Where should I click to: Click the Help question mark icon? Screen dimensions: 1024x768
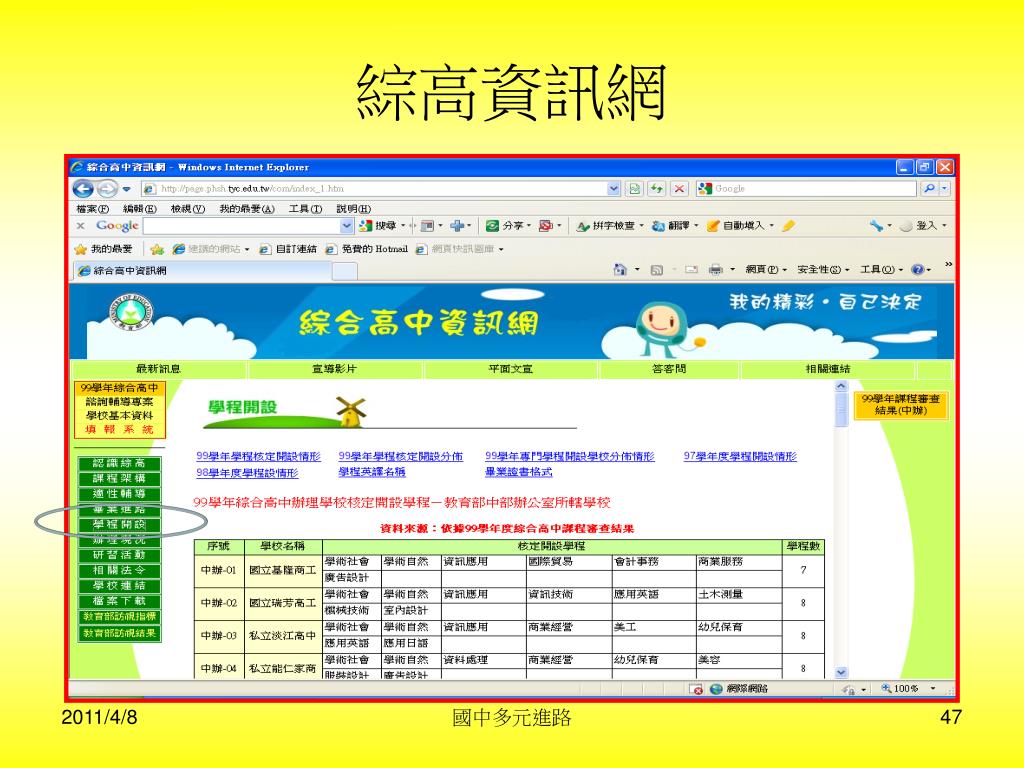point(917,270)
